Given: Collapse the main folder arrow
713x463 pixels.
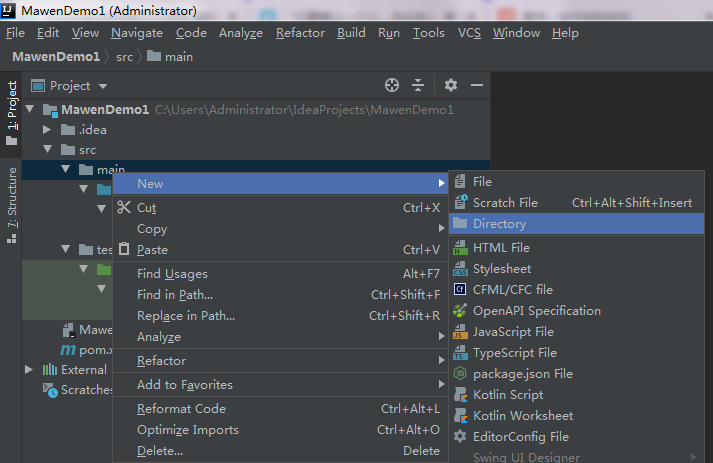Looking at the screenshot, I should coord(65,169).
